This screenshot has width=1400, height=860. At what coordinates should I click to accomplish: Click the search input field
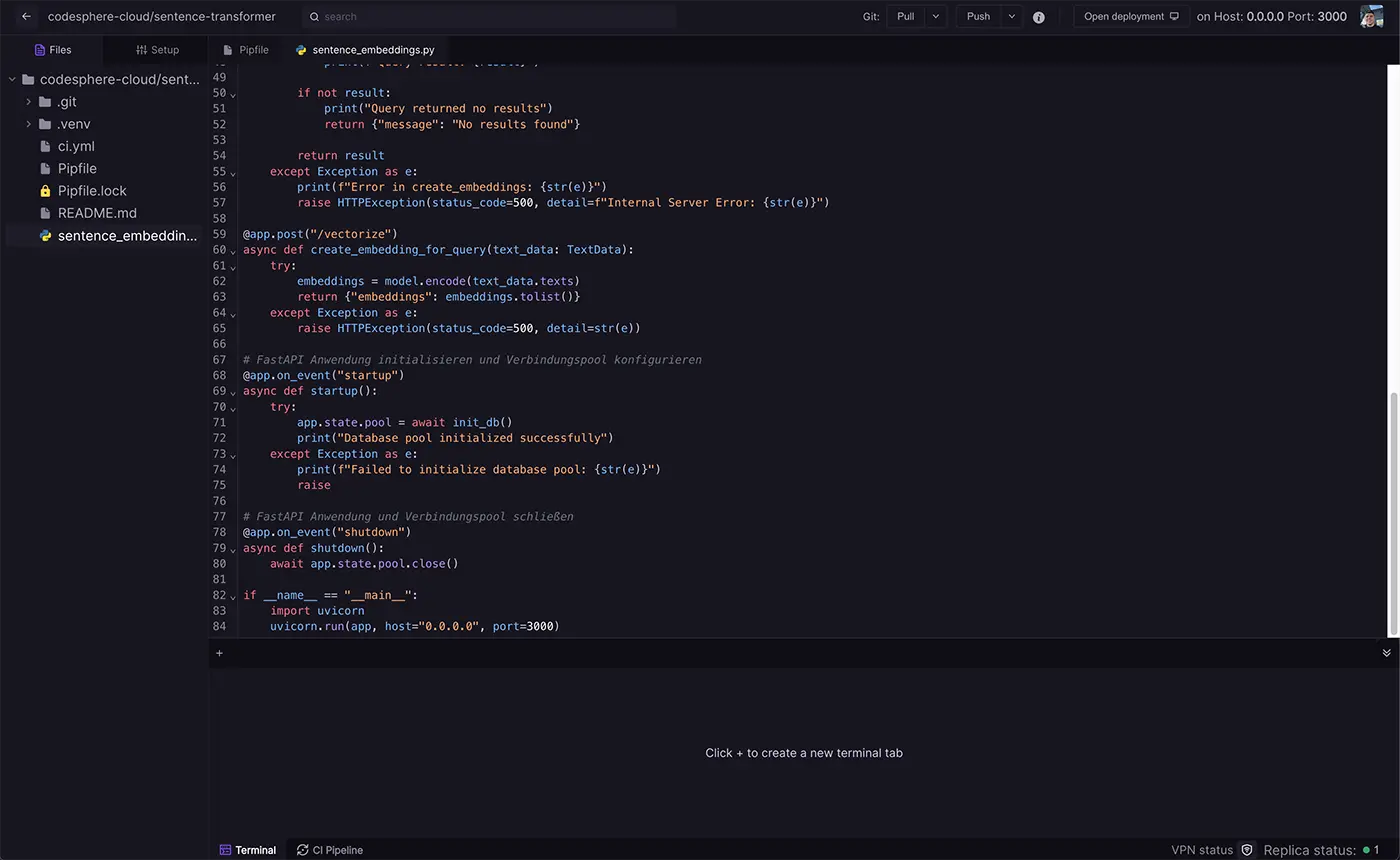(490, 17)
